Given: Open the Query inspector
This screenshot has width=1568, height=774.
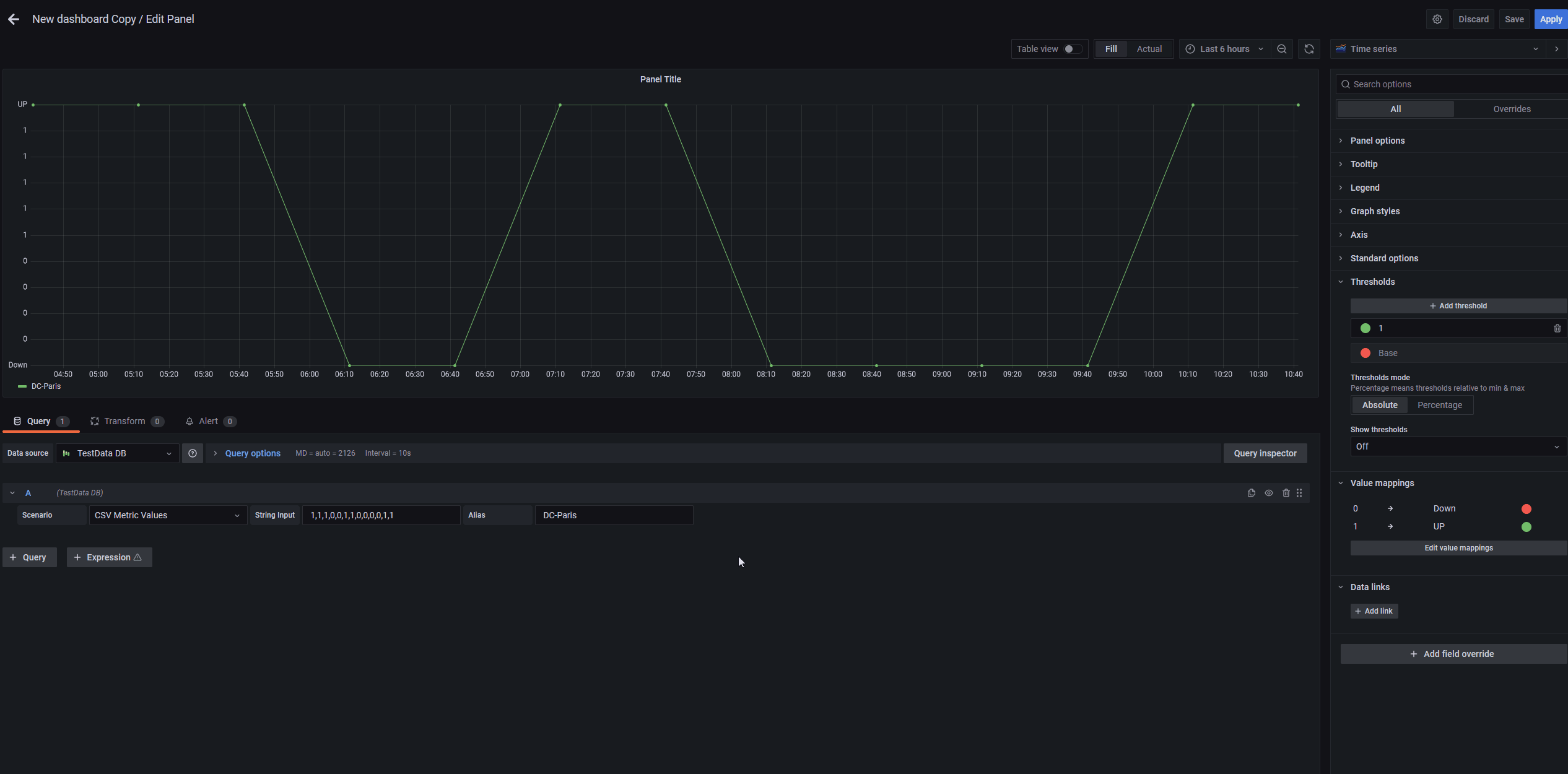Looking at the screenshot, I should (1265, 453).
